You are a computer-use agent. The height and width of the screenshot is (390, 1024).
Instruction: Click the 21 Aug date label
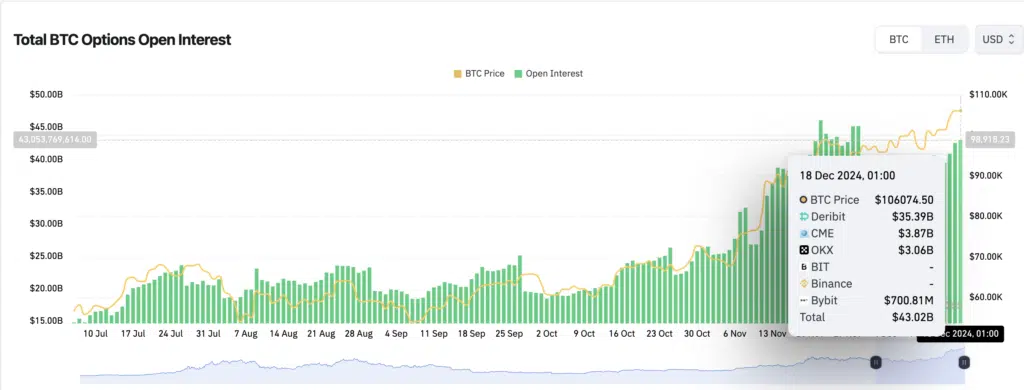click(321, 334)
